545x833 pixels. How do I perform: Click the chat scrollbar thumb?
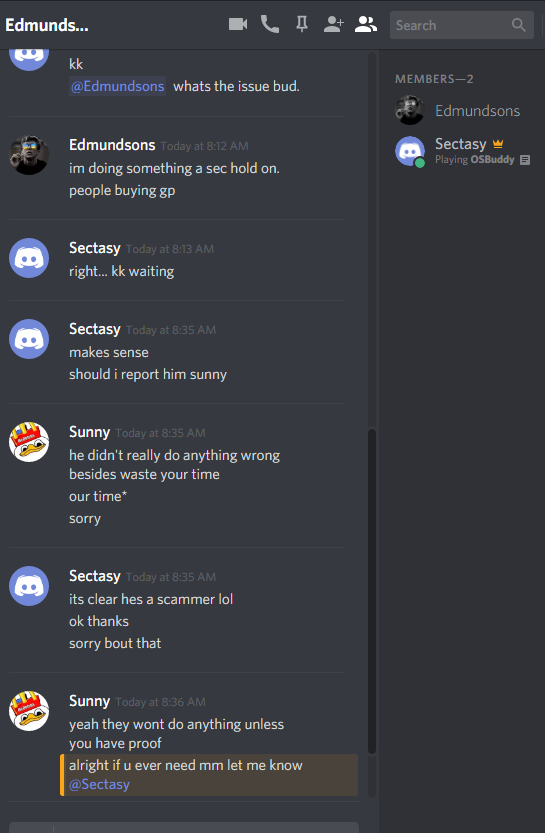click(x=372, y=591)
